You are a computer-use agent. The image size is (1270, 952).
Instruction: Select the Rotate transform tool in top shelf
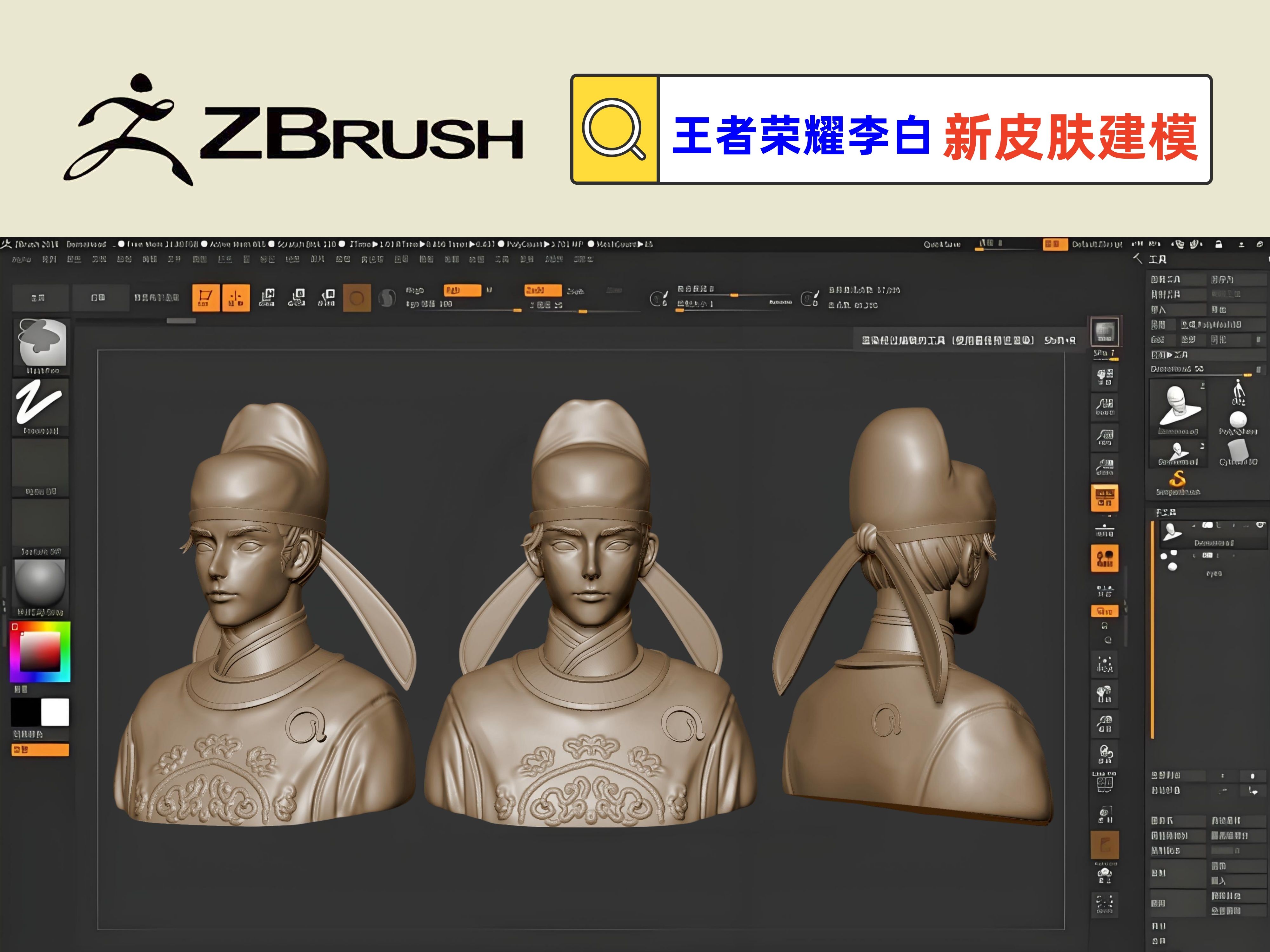click(x=326, y=298)
